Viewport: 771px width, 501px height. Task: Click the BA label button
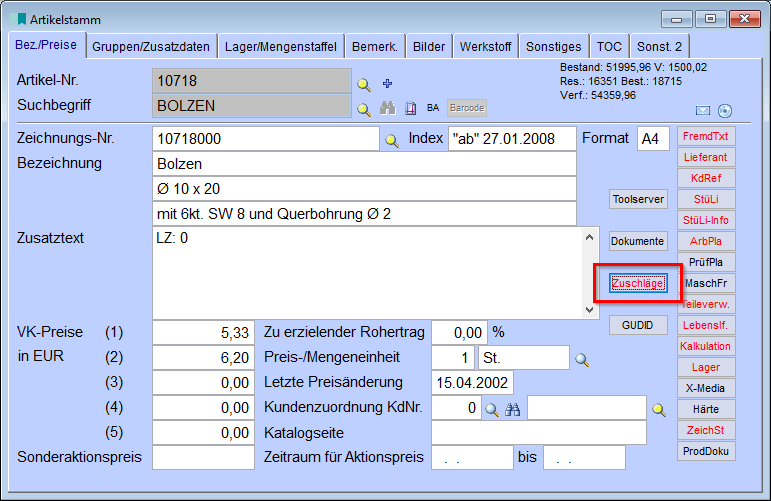433,108
